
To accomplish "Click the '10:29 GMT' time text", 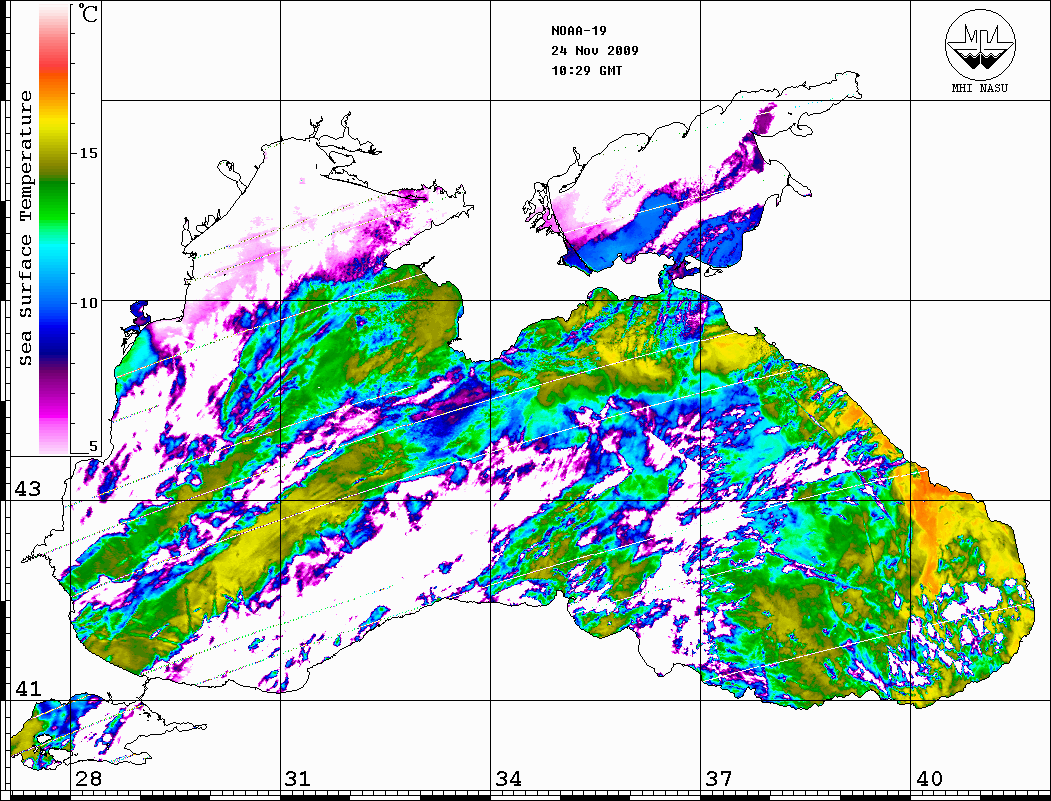I will [586, 70].
